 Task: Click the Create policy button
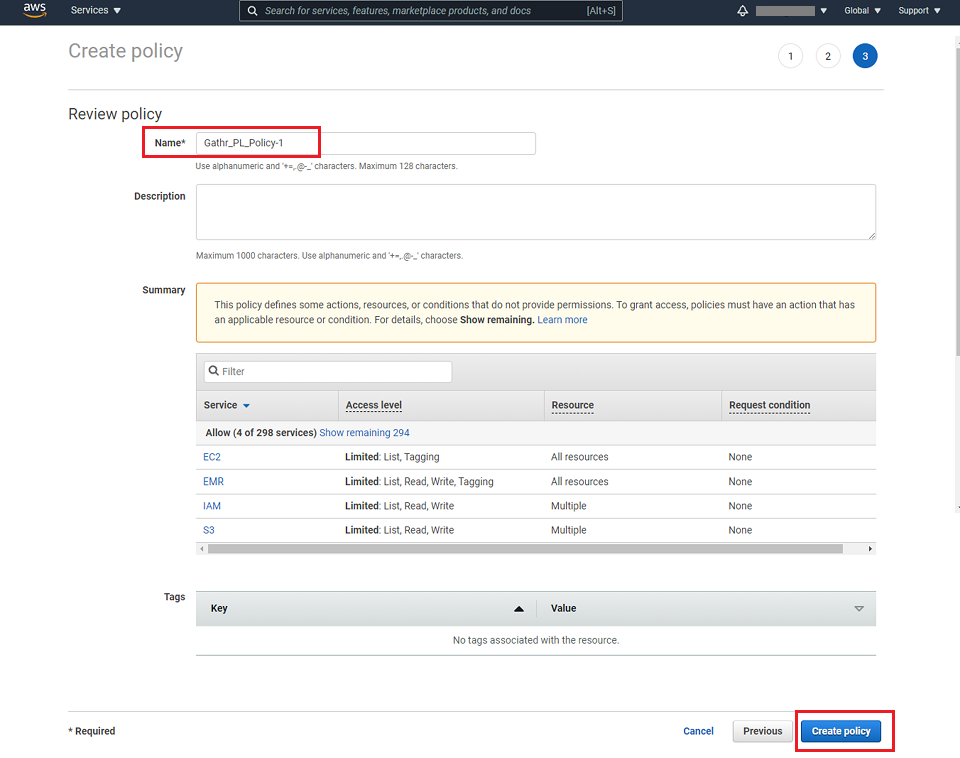click(841, 731)
